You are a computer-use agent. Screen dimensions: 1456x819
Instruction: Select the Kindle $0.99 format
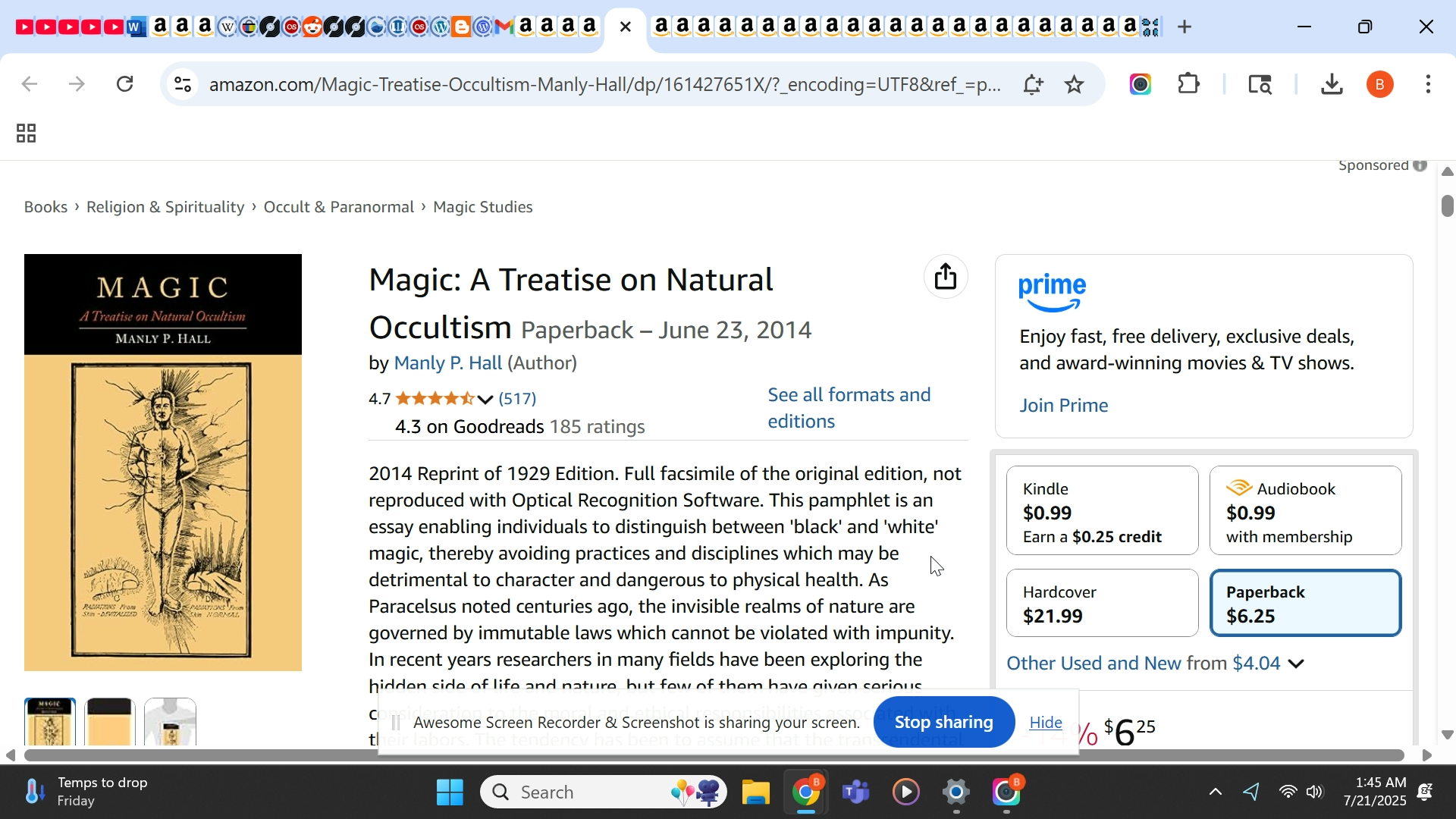(1103, 511)
